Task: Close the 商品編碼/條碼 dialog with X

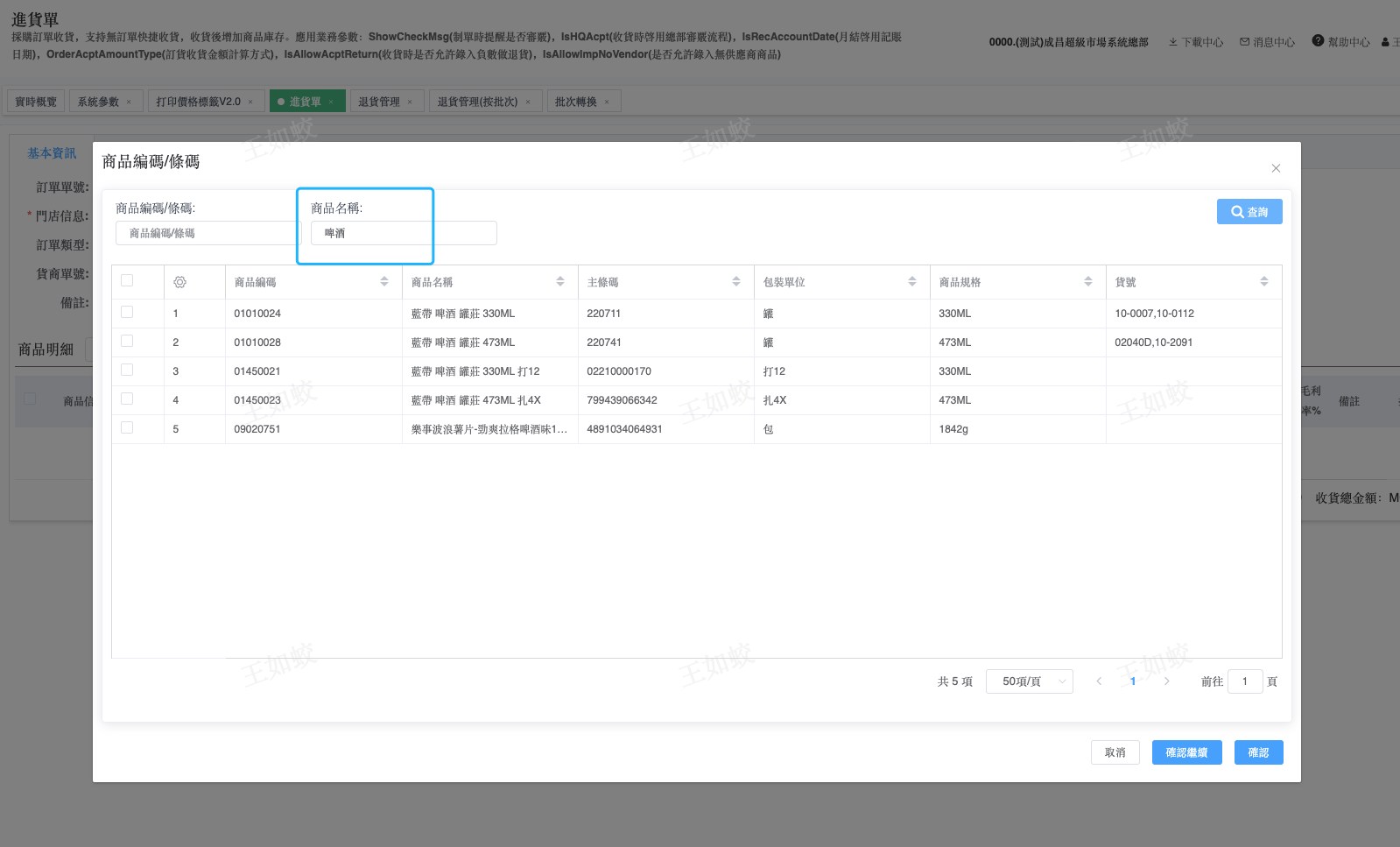Action: (1276, 168)
